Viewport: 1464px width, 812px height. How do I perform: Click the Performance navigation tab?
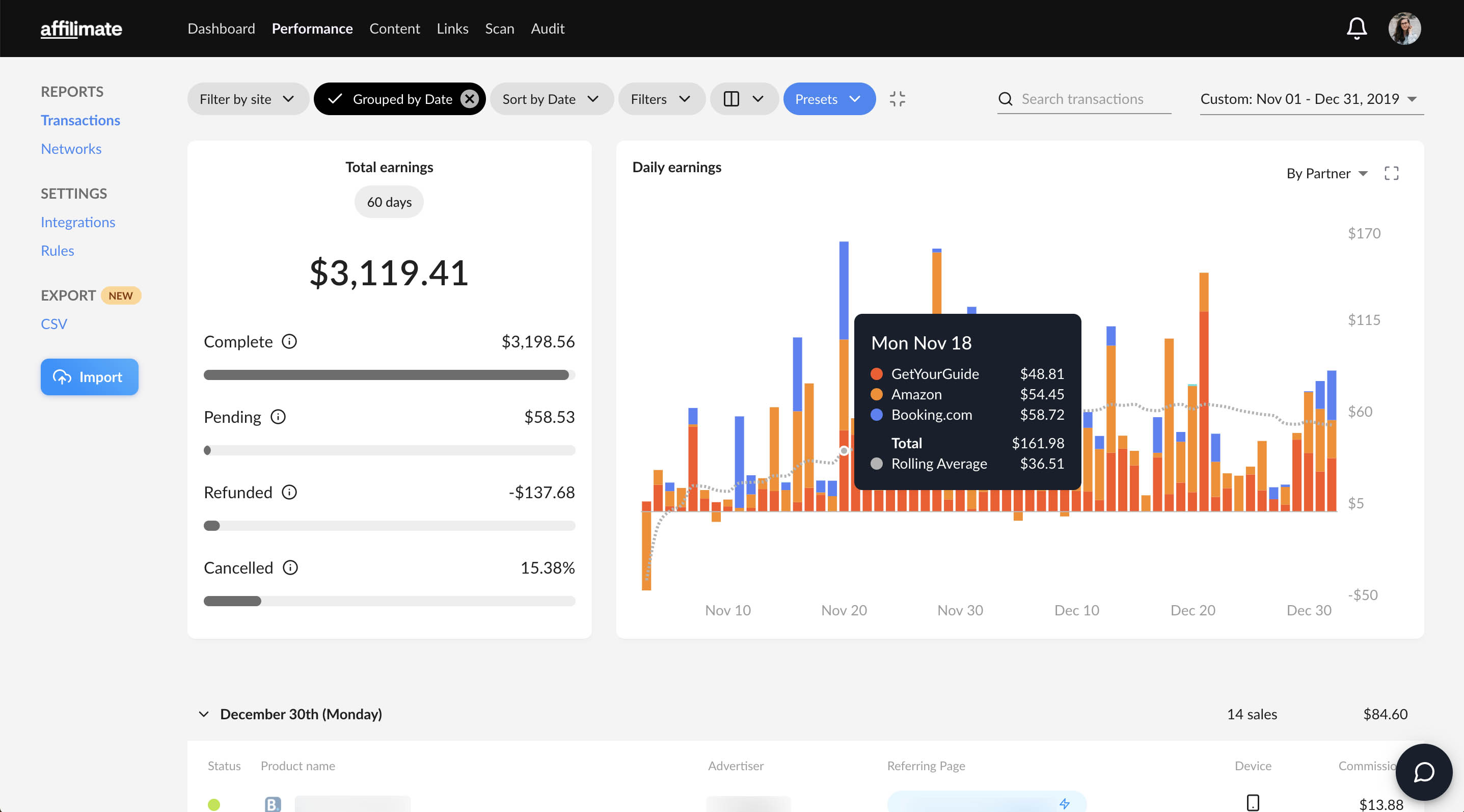(312, 28)
